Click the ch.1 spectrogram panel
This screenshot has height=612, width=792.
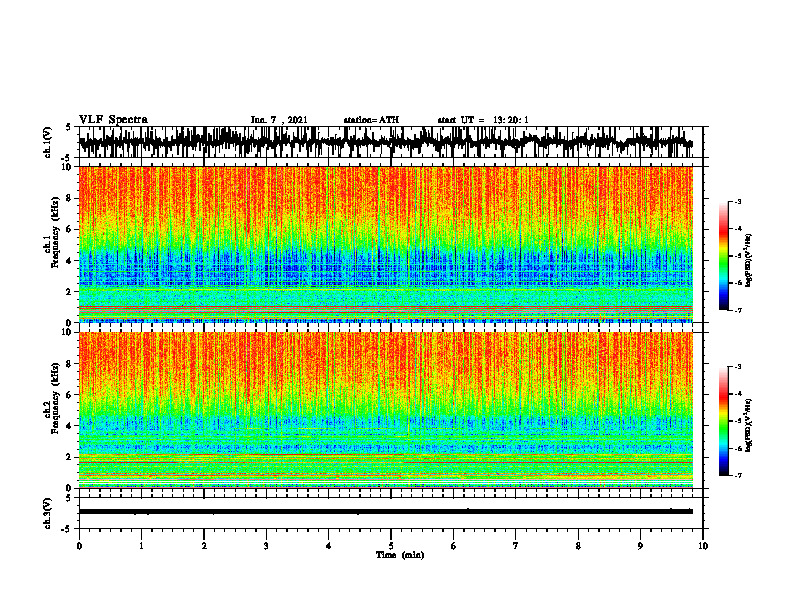click(x=386, y=244)
